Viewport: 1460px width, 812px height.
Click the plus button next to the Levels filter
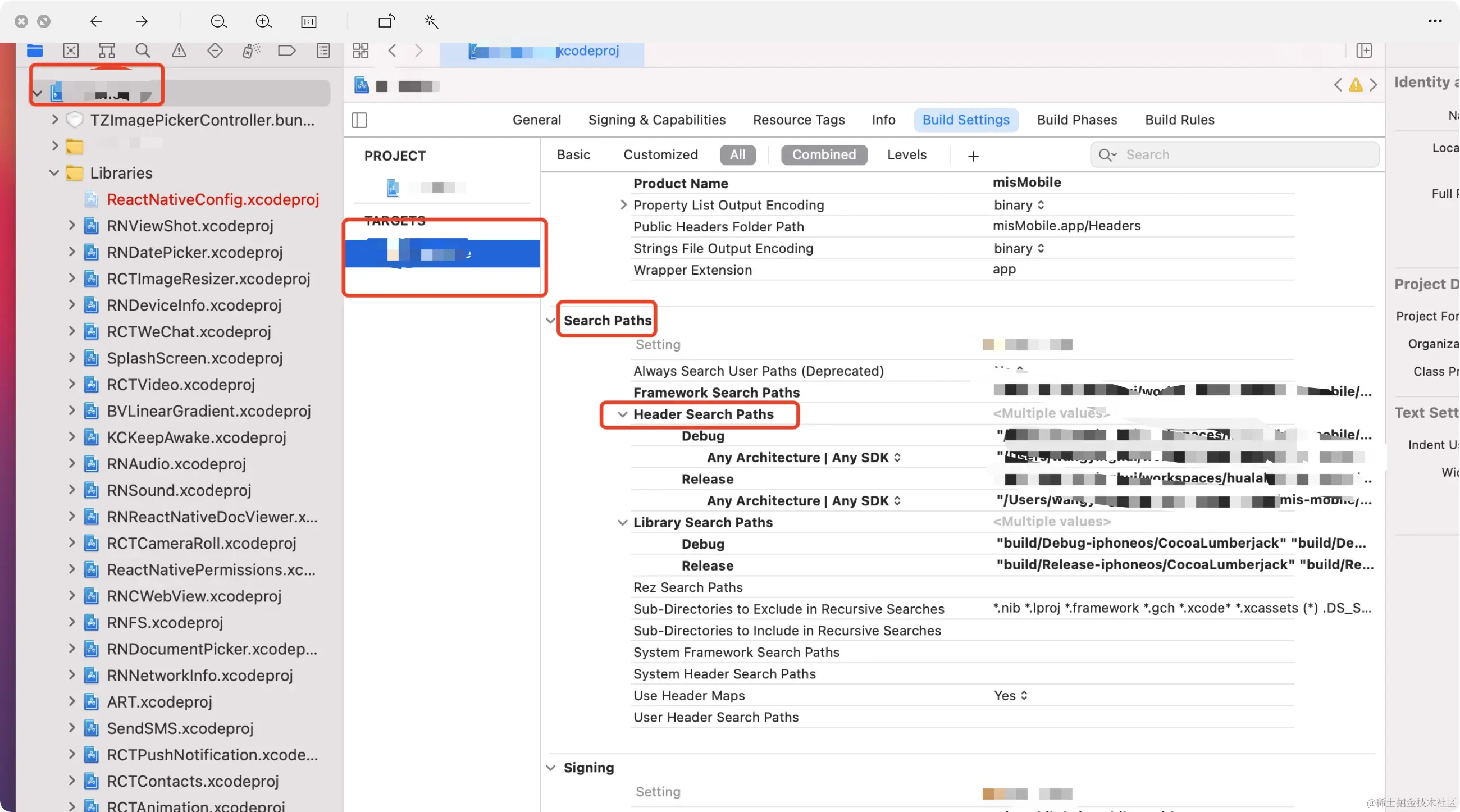coord(973,156)
